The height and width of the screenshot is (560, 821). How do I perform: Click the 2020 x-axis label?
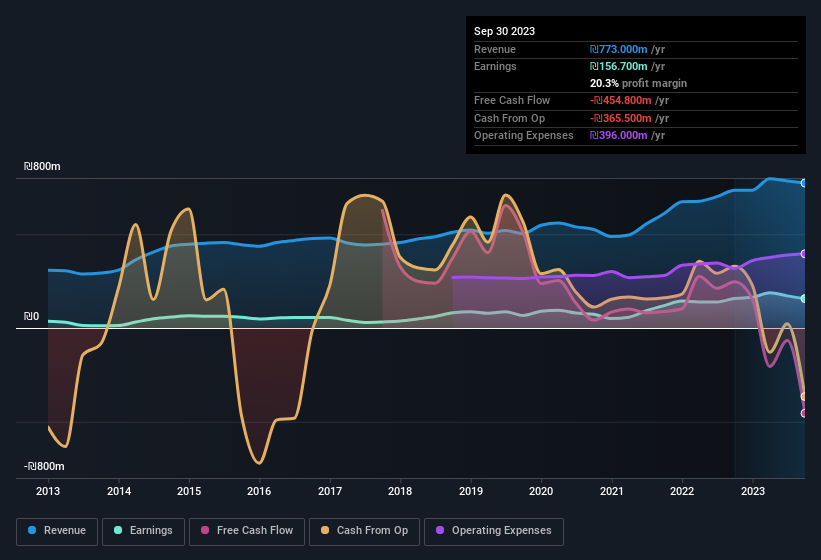point(541,491)
